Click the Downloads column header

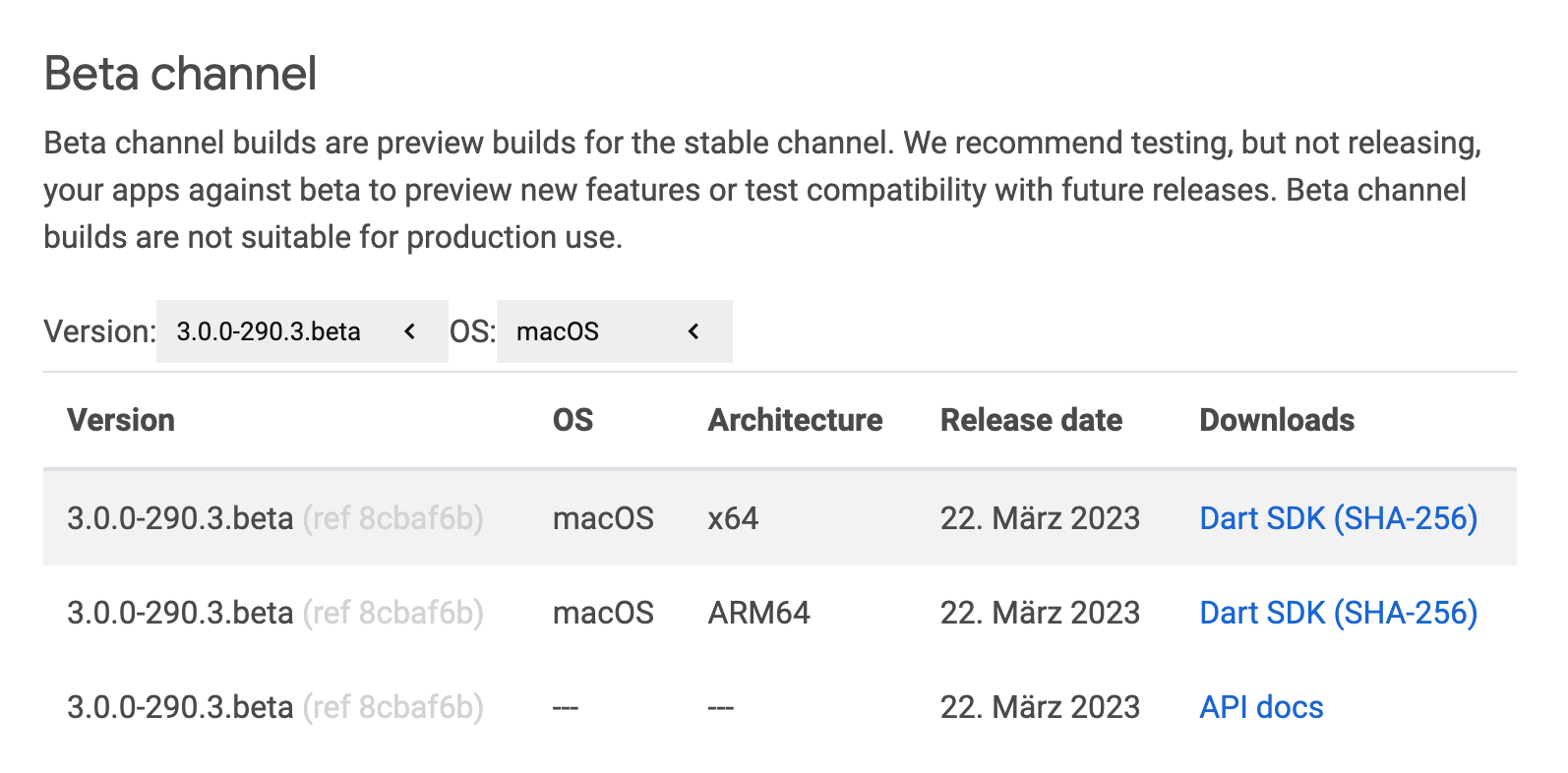coord(1276,420)
